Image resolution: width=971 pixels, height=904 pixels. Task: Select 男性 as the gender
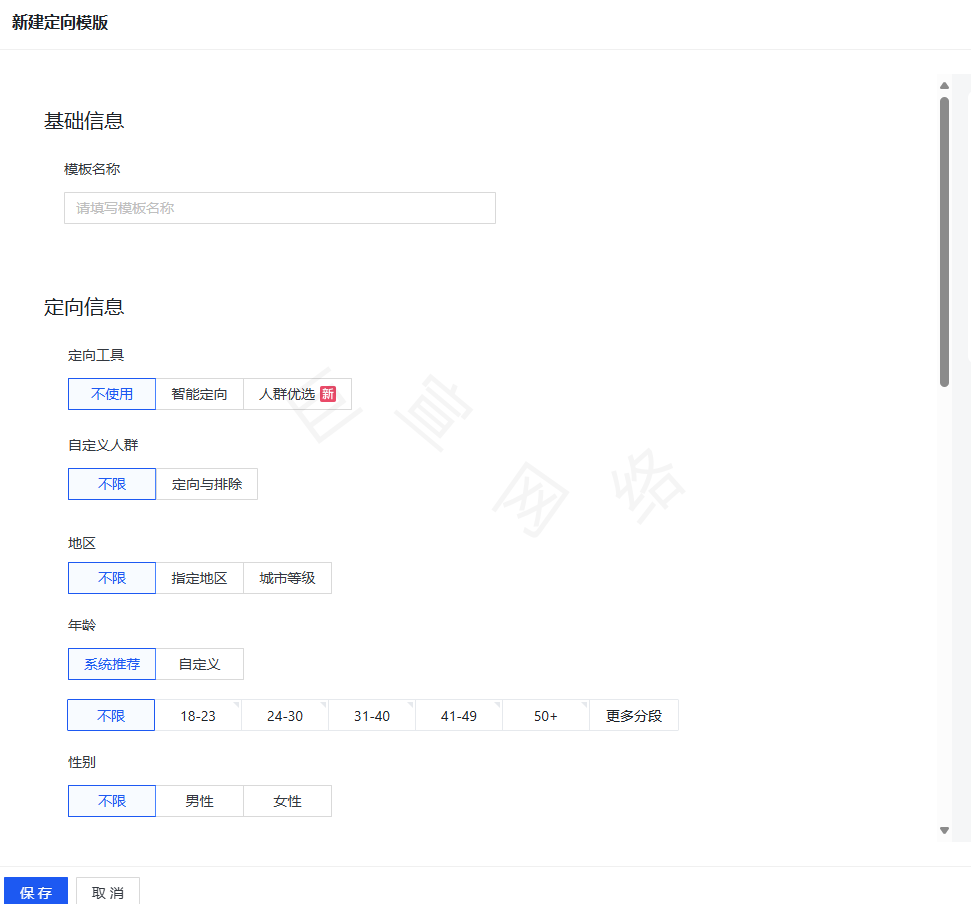pyautogui.click(x=199, y=801)
